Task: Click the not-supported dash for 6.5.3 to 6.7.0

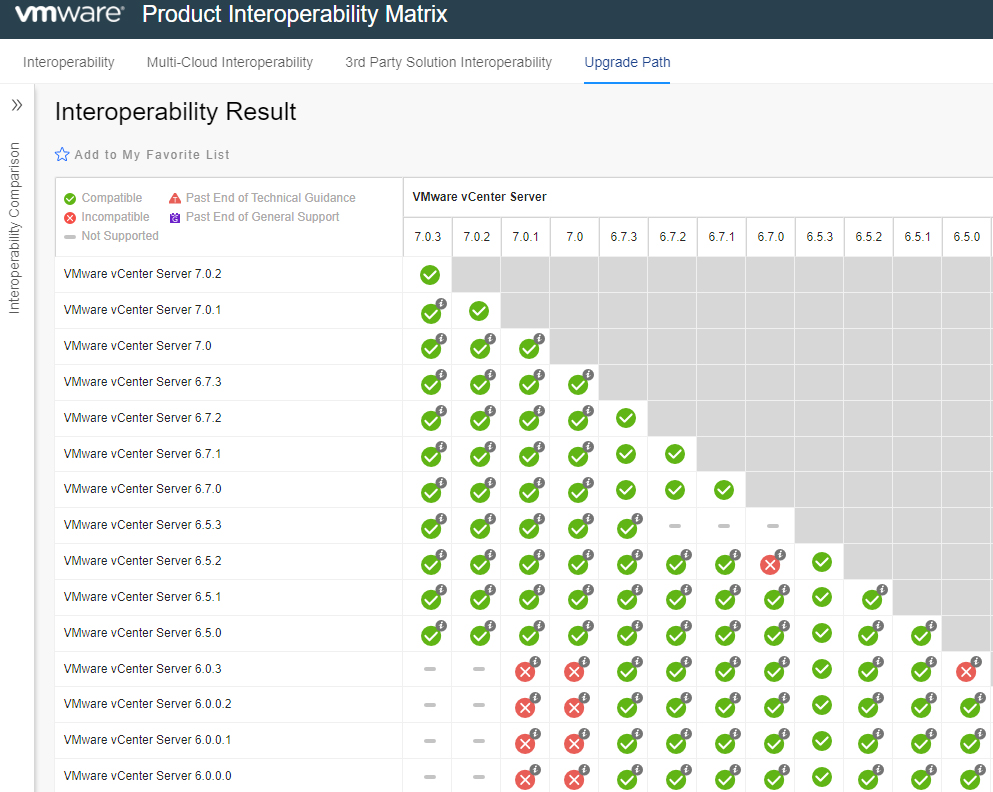Action: pos(773,526)
